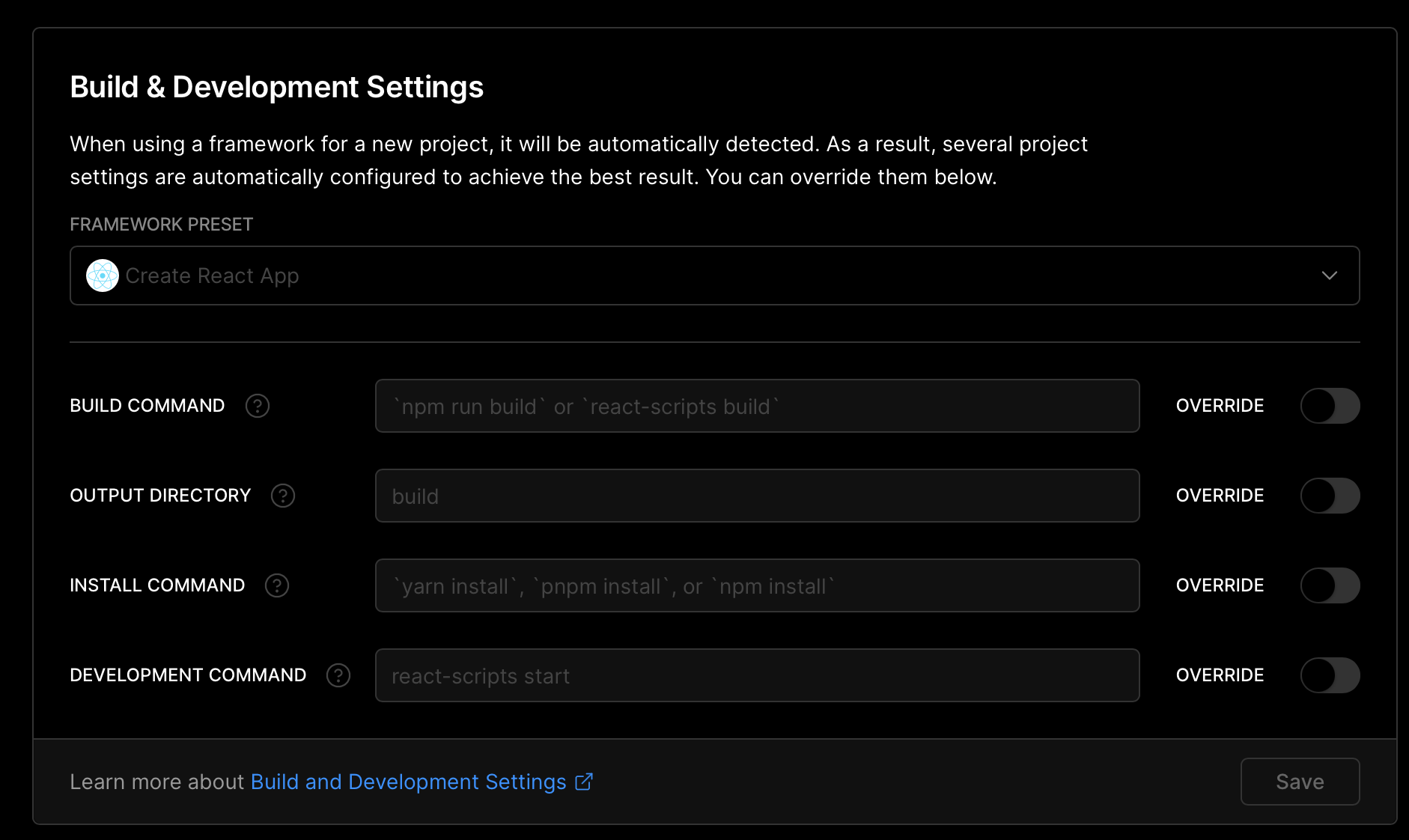This screenshot has width=1409, height=840.
Task: Turn on the Install Command override switch
Action: coord(1330,585)
